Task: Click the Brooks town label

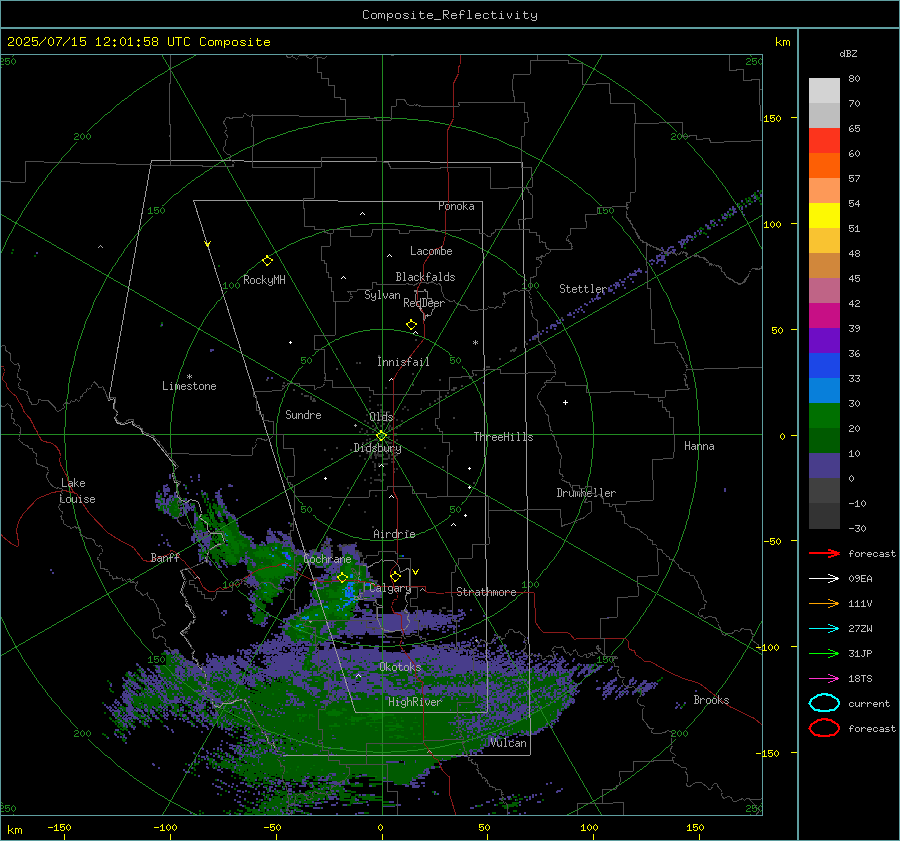Action: [x=711, y=700]
